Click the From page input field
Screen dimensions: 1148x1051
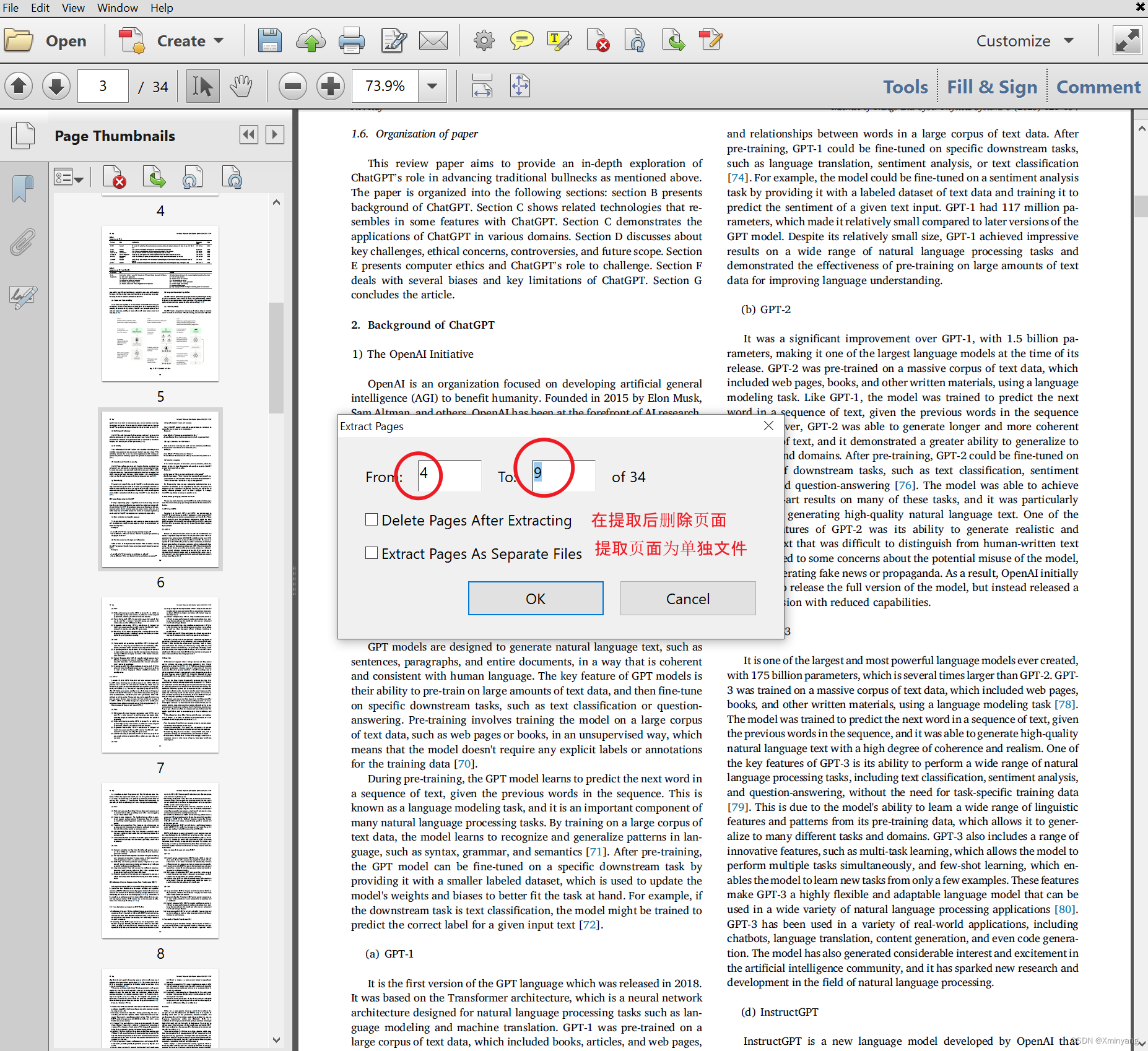tap(450, 475)
